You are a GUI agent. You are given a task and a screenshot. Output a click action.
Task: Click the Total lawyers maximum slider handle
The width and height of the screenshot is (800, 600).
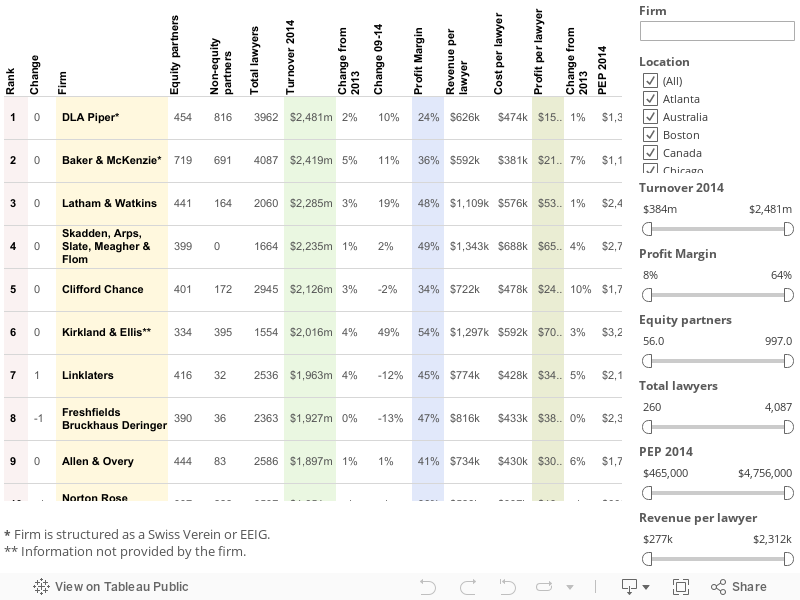click(789, 427)
